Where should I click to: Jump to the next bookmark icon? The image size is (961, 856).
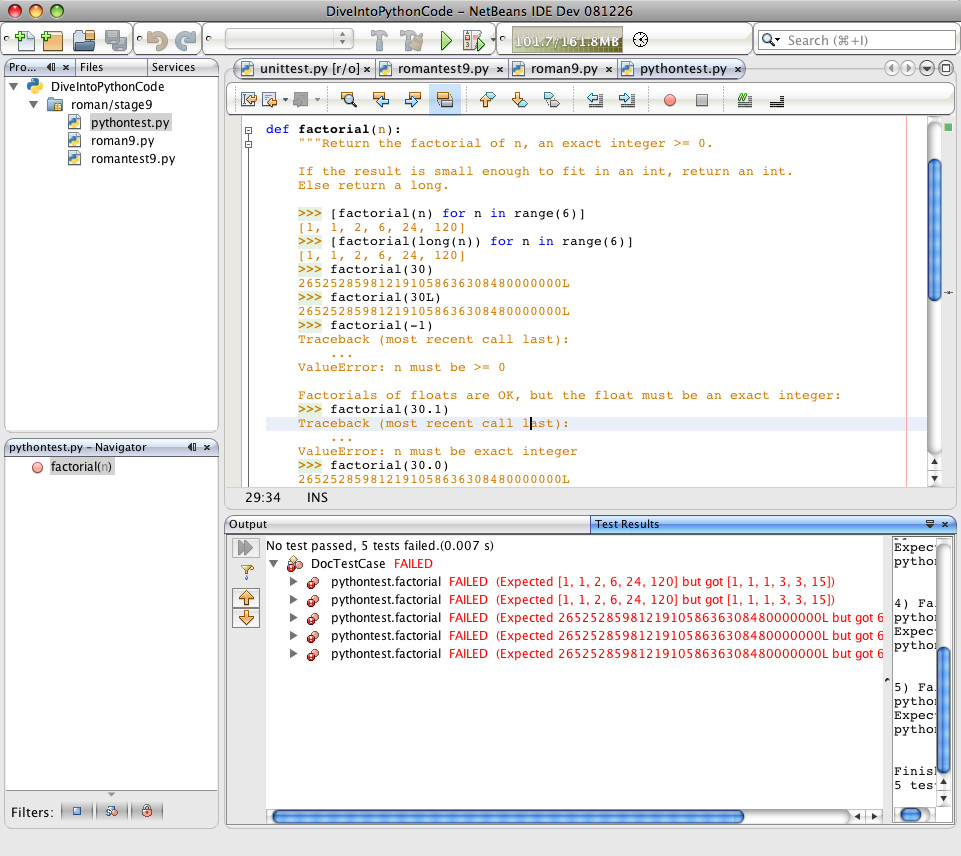tap(519, 99)
